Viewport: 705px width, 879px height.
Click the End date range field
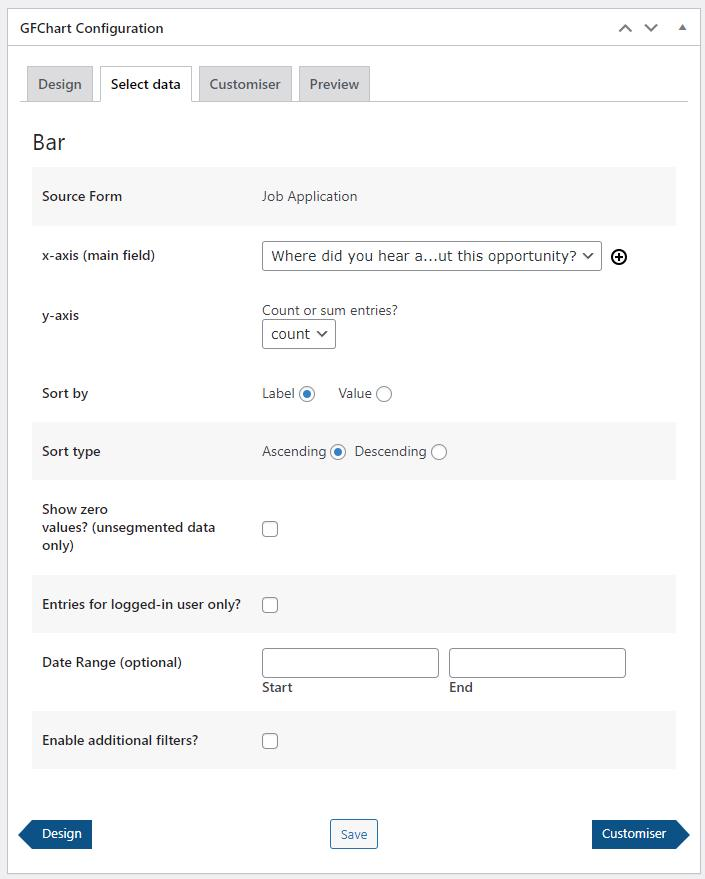click(537, 663)
